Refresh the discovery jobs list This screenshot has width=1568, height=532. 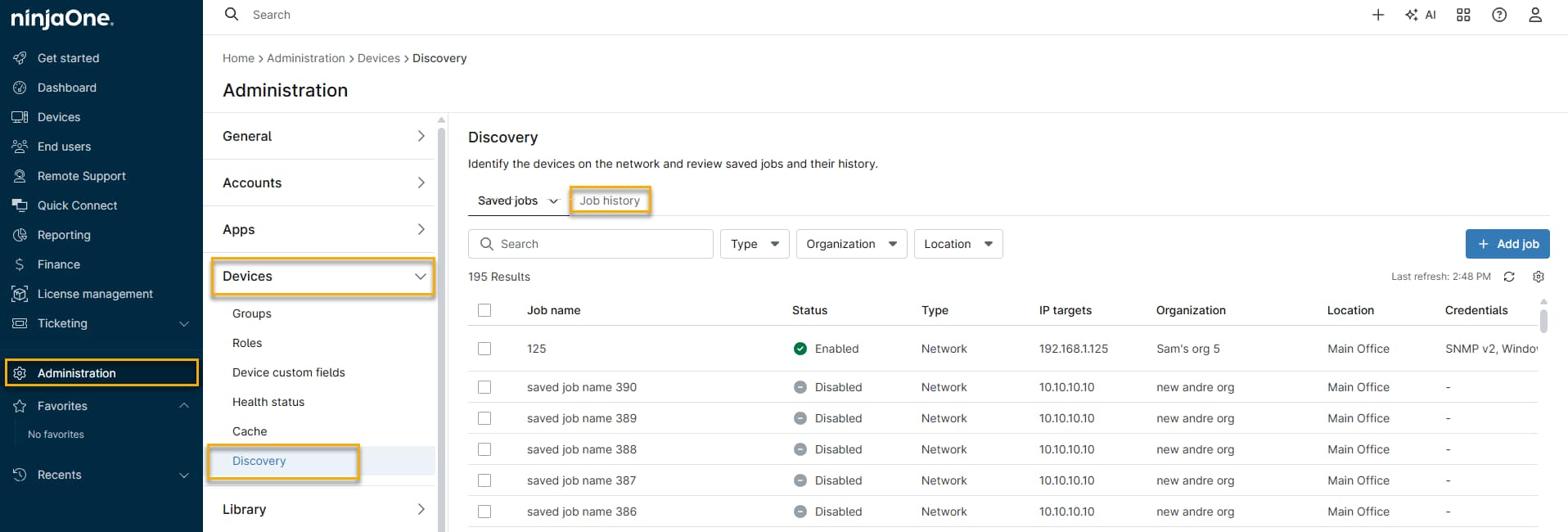(x=1508, y=277)
